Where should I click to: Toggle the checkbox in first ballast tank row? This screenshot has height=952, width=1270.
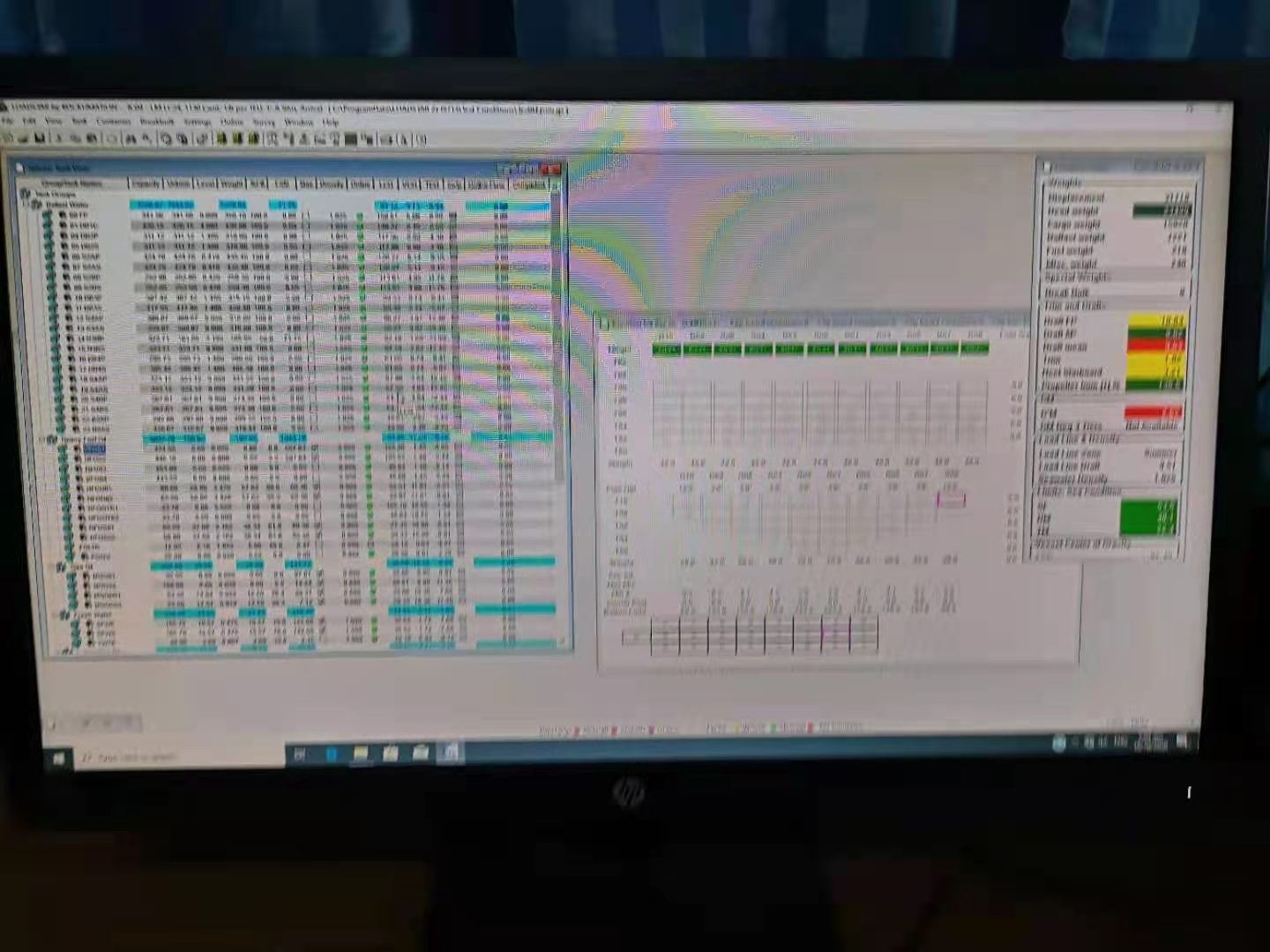[x=360, y=215]
